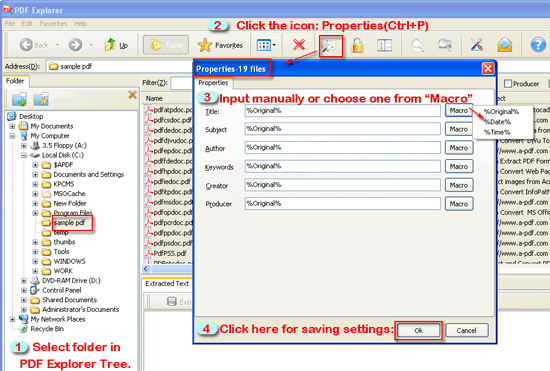Expand the Documents and Settings folder node
Viewport: 550px width, 371px height.
click(x=35, y=174)
